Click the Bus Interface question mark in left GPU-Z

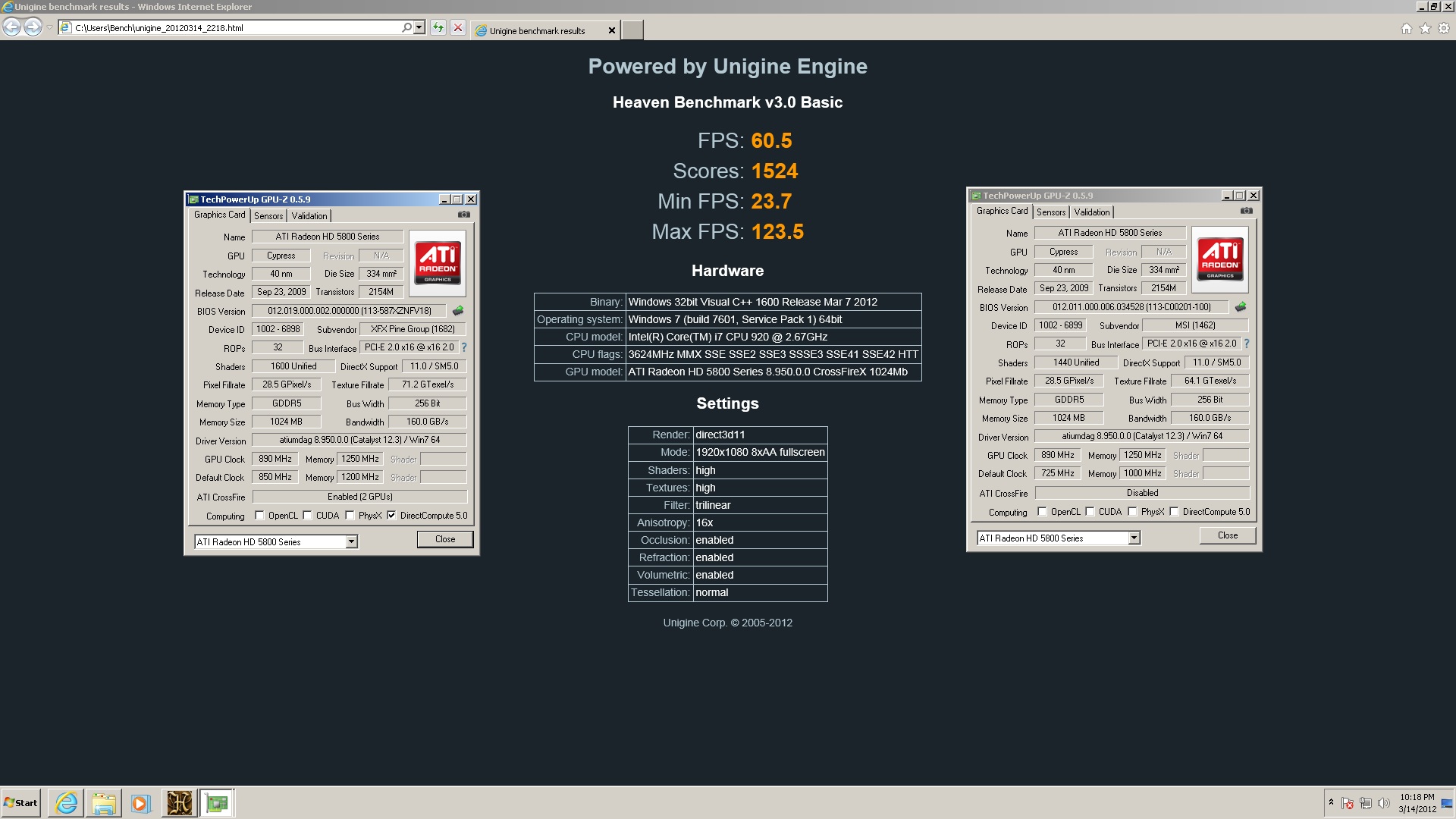click(464, 347)
